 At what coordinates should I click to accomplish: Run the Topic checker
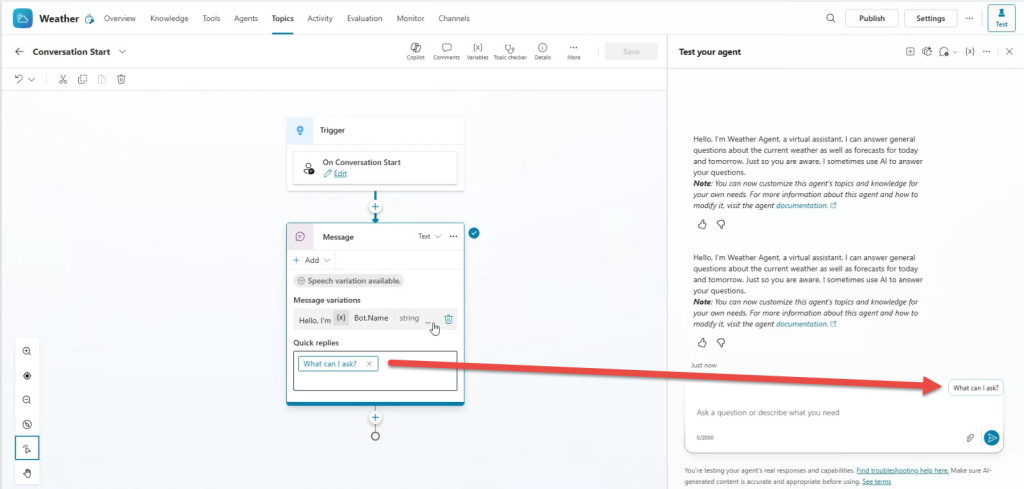(x=510, y=52)
